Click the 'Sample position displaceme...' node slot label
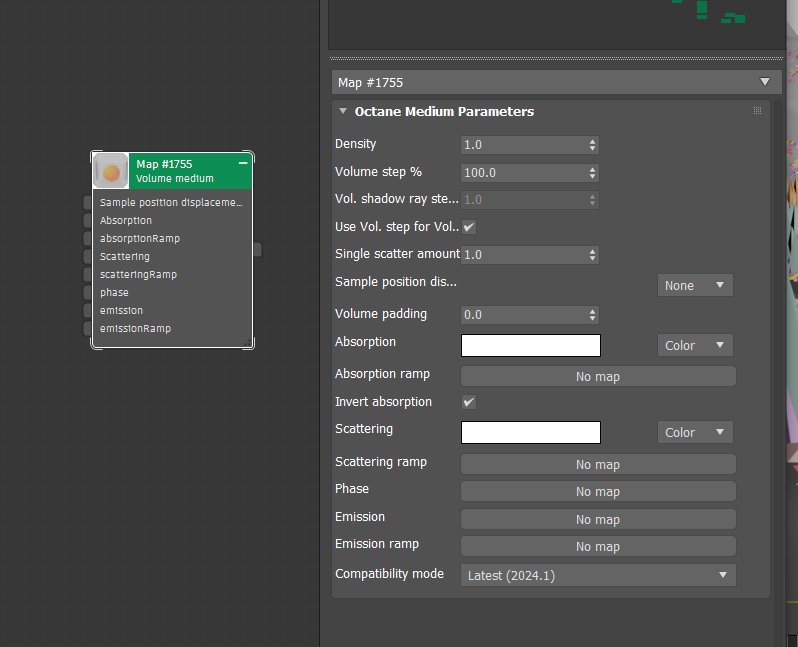The height and width of the screenshot is (647, 798). 171,203
